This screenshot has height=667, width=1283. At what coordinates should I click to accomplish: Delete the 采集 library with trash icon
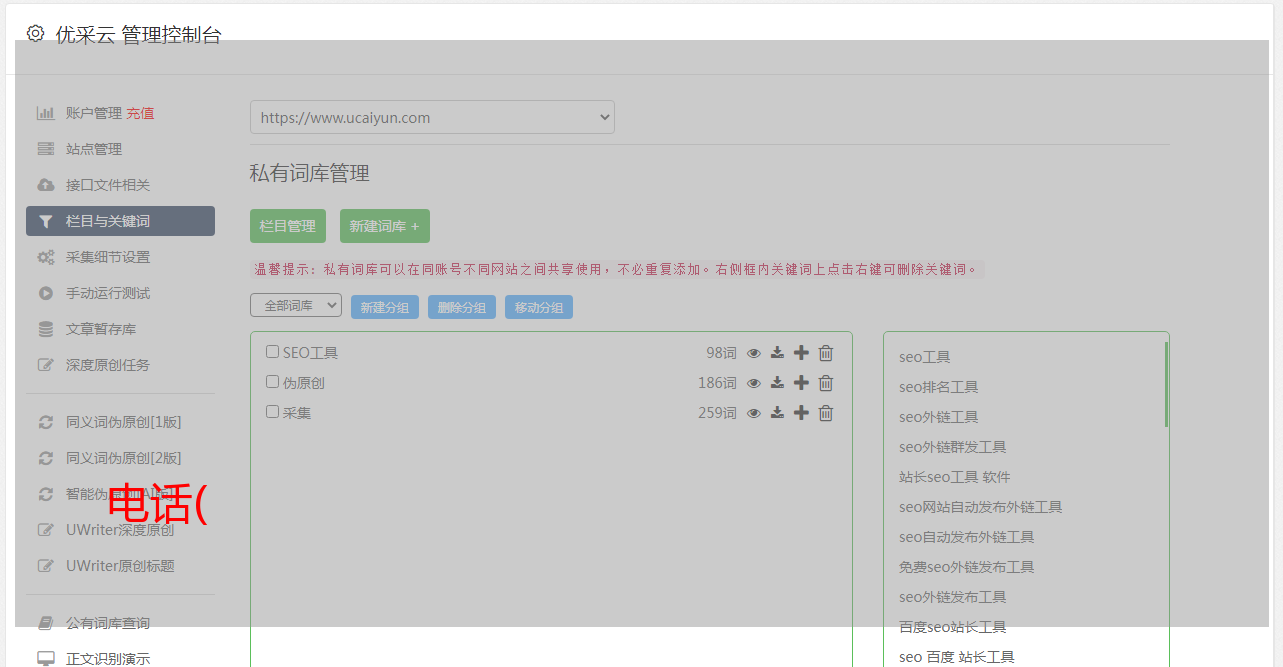coord(826,413)
